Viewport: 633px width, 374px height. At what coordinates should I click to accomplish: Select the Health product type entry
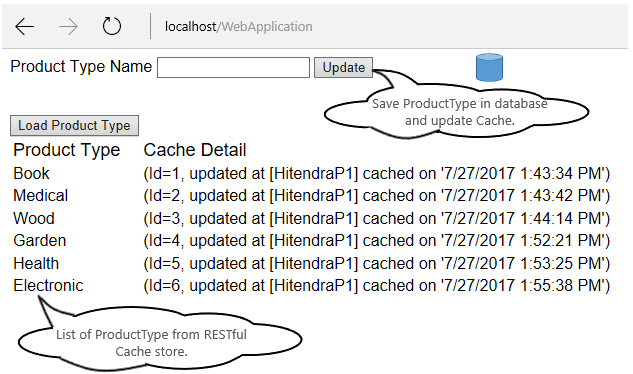pyautogui.click(x=36, y=263)
